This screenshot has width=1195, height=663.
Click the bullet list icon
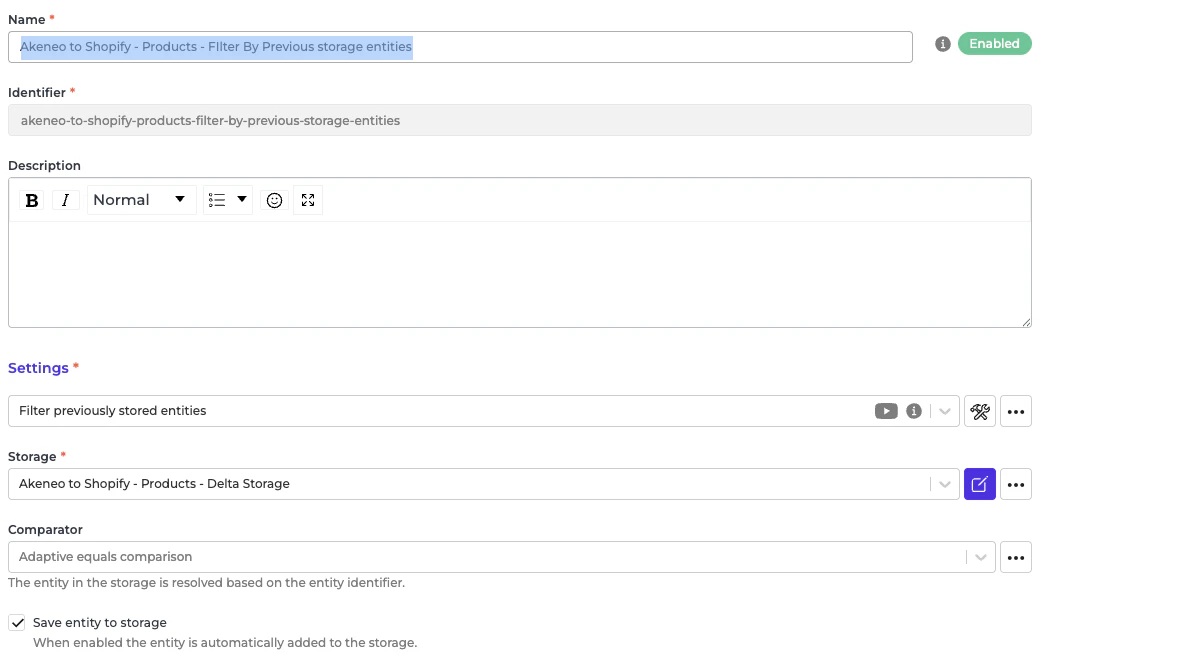pos(216,200)
